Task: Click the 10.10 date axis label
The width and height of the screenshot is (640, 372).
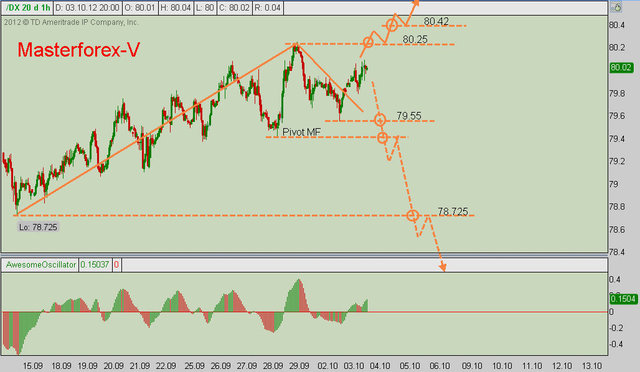Action: [502, 366]
